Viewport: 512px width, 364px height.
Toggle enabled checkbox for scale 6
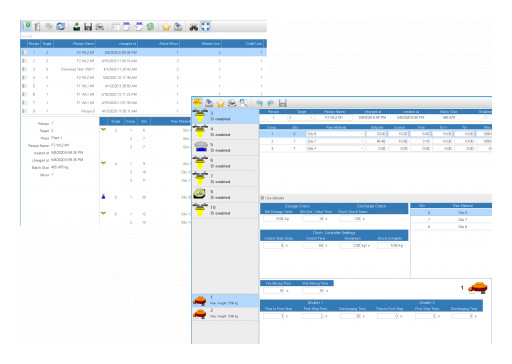(212, 166)
